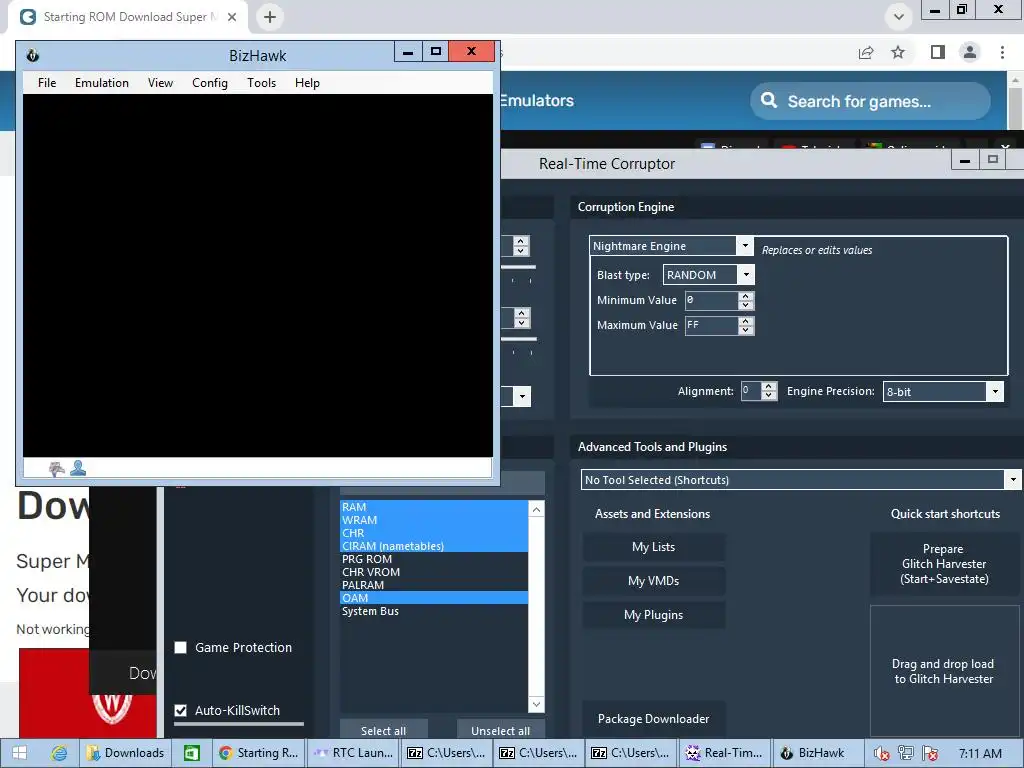The width and height of the screenshot is (1024, 768).
Task: Select the System Bus domain
Action: point(434,611)
